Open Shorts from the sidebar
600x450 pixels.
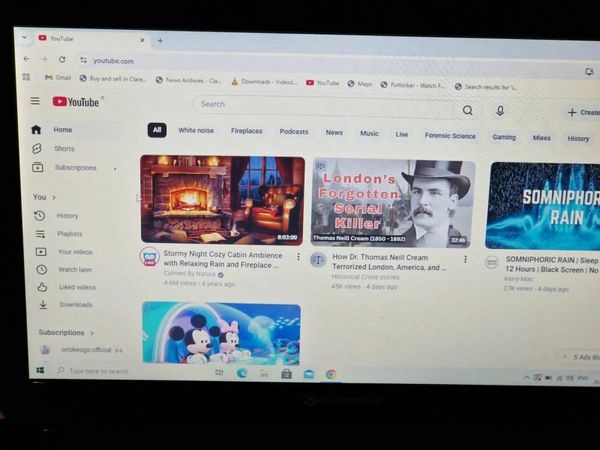coord(64,148)
